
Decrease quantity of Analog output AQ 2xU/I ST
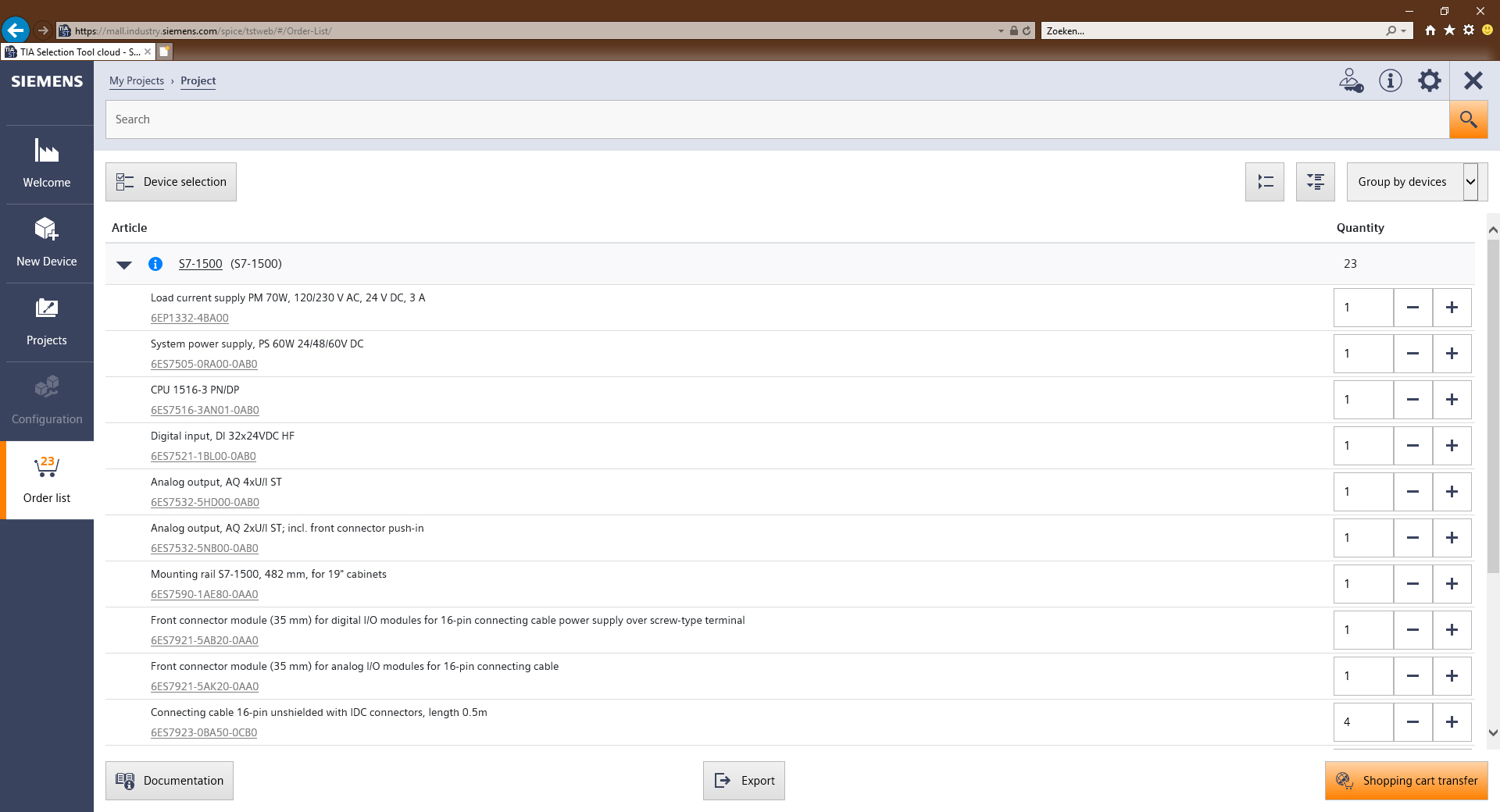click(1413, 538)
